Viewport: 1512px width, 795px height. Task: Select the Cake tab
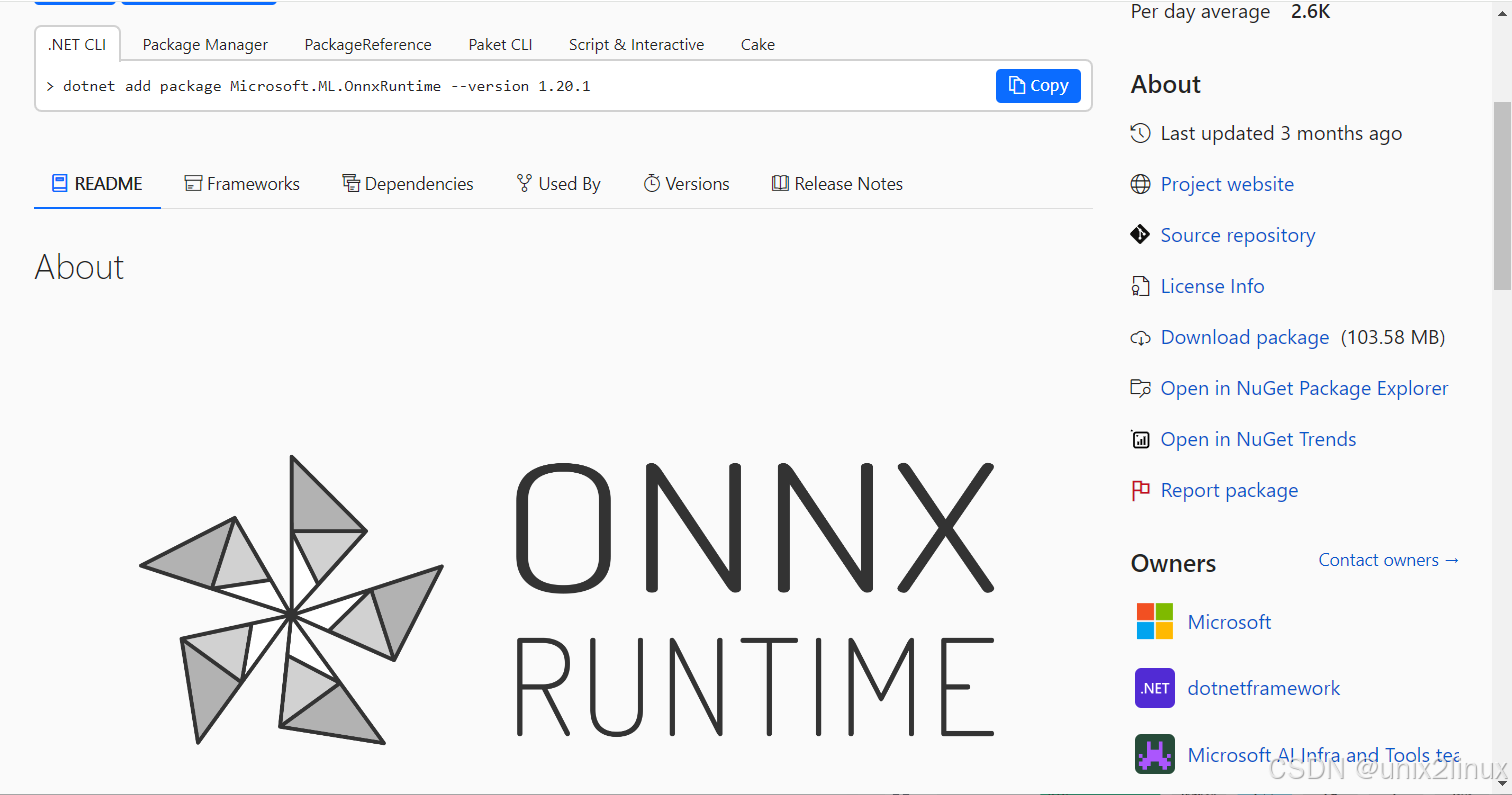[x=757, y=44]
